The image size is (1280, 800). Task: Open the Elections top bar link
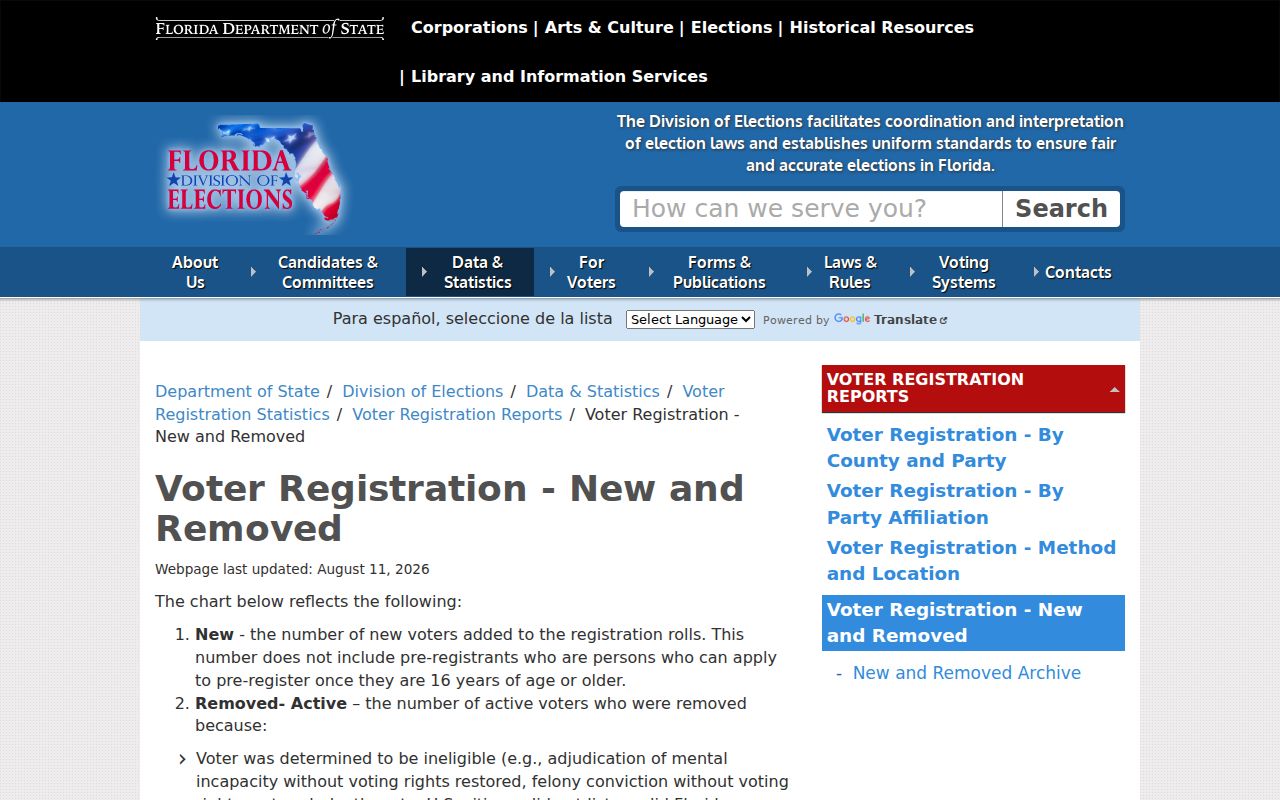[732, 27]
